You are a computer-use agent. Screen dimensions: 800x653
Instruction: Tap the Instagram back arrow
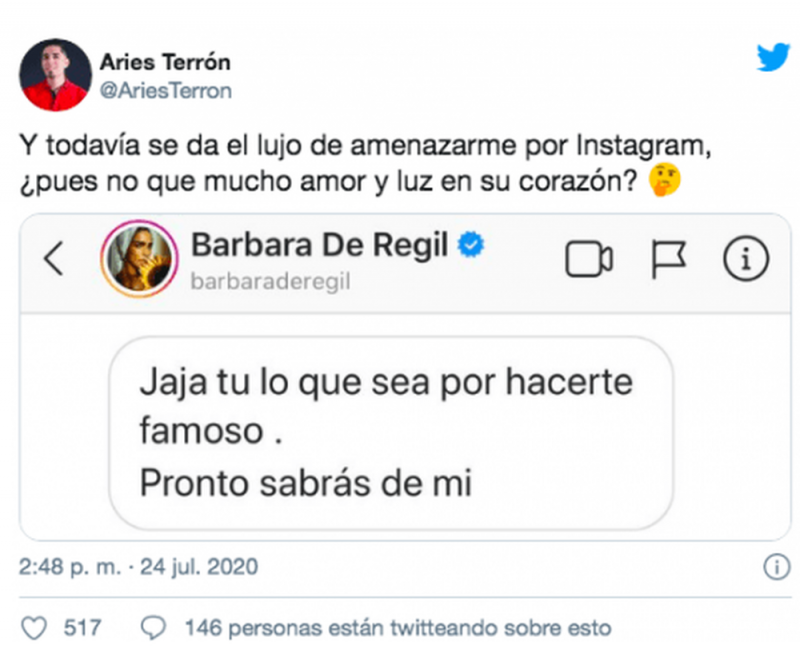point(54,259)
